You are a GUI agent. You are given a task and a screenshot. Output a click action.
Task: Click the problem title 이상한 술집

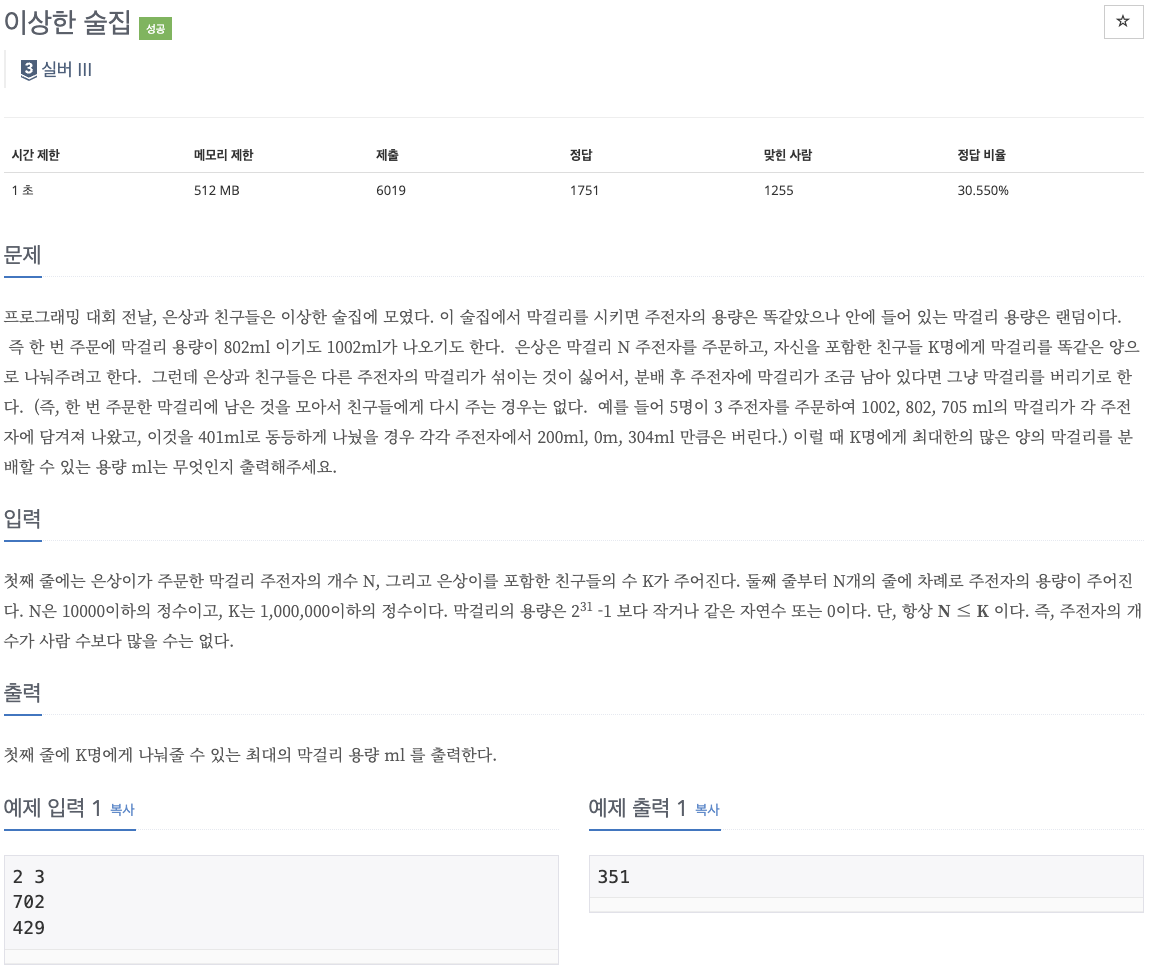pos(68,24)
